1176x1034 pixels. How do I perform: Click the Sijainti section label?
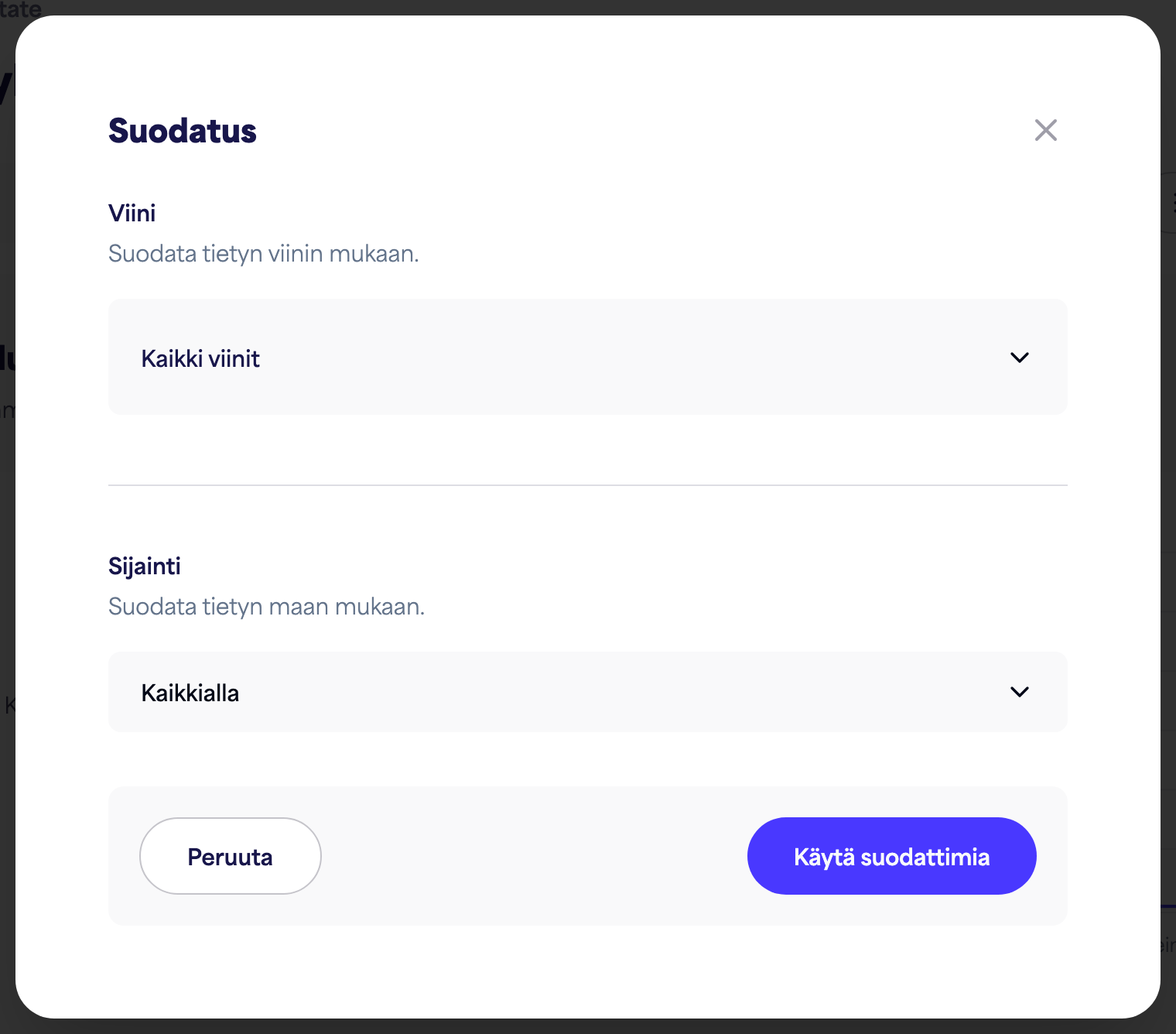click(145, 567)
